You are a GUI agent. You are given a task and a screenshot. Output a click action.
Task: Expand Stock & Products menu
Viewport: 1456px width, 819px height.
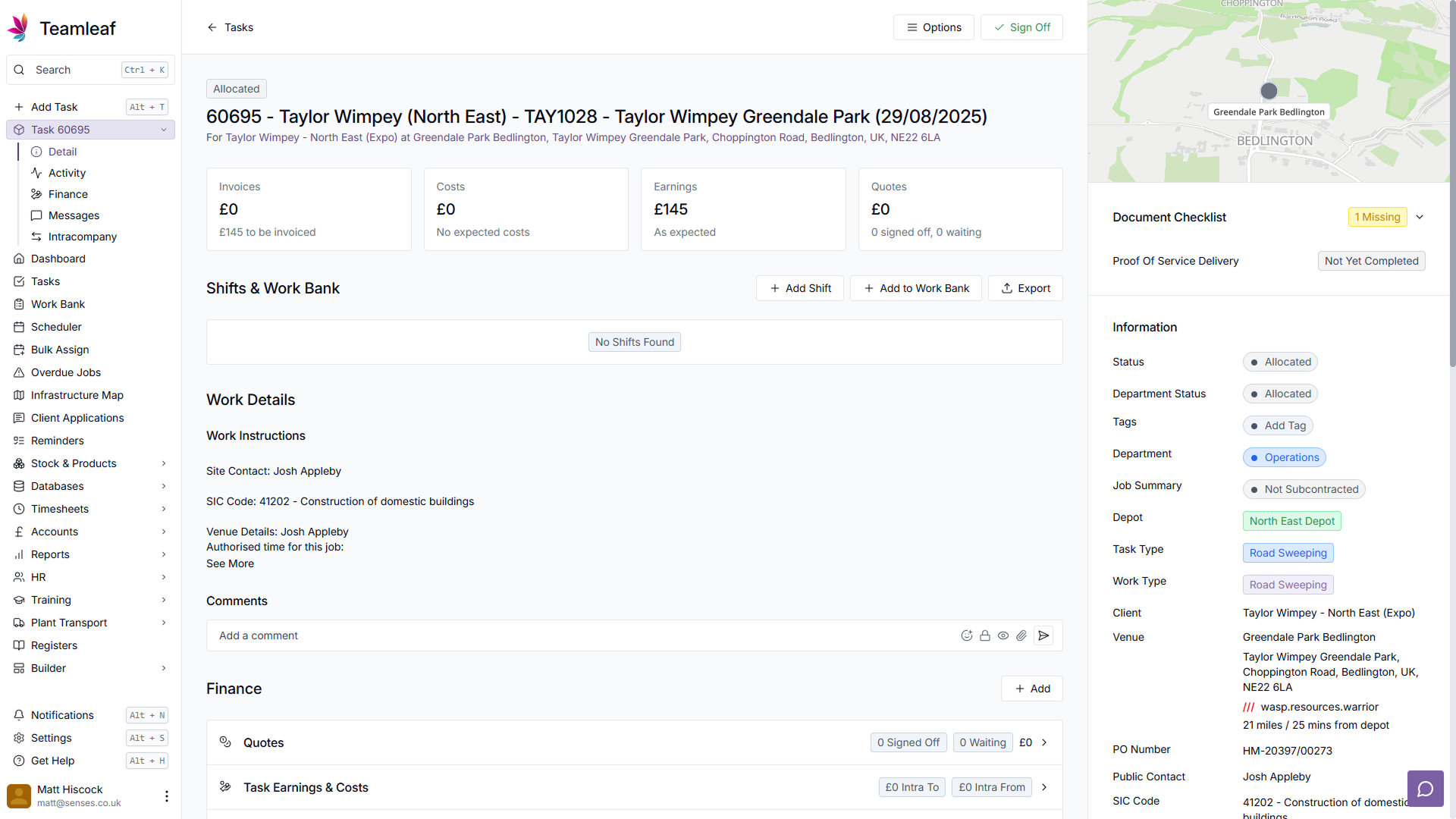(164, 463)
